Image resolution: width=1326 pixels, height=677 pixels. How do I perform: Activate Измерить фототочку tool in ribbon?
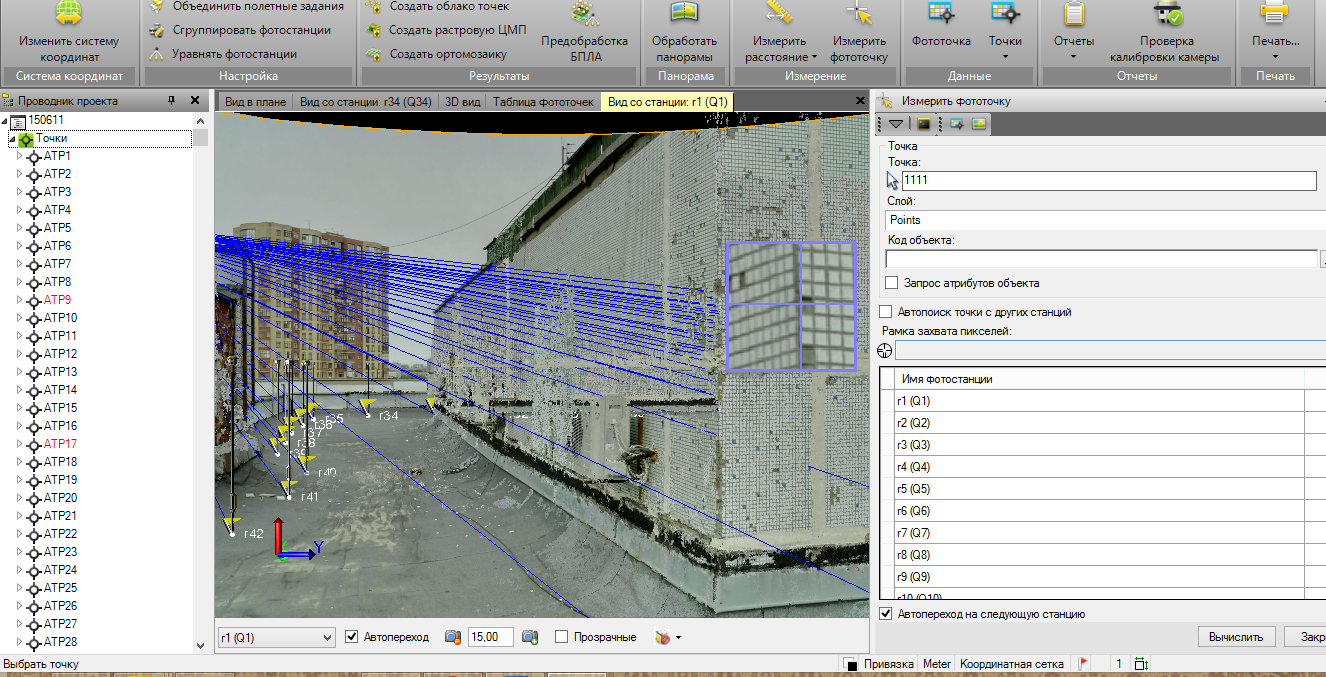[x=859, y=32]
